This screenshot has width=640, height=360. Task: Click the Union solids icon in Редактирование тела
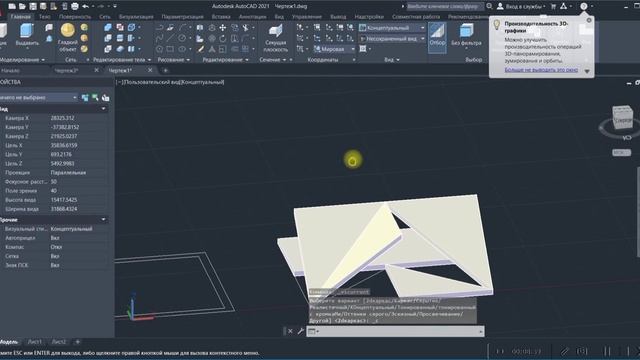pyautogui.click(x=108, y=27)
